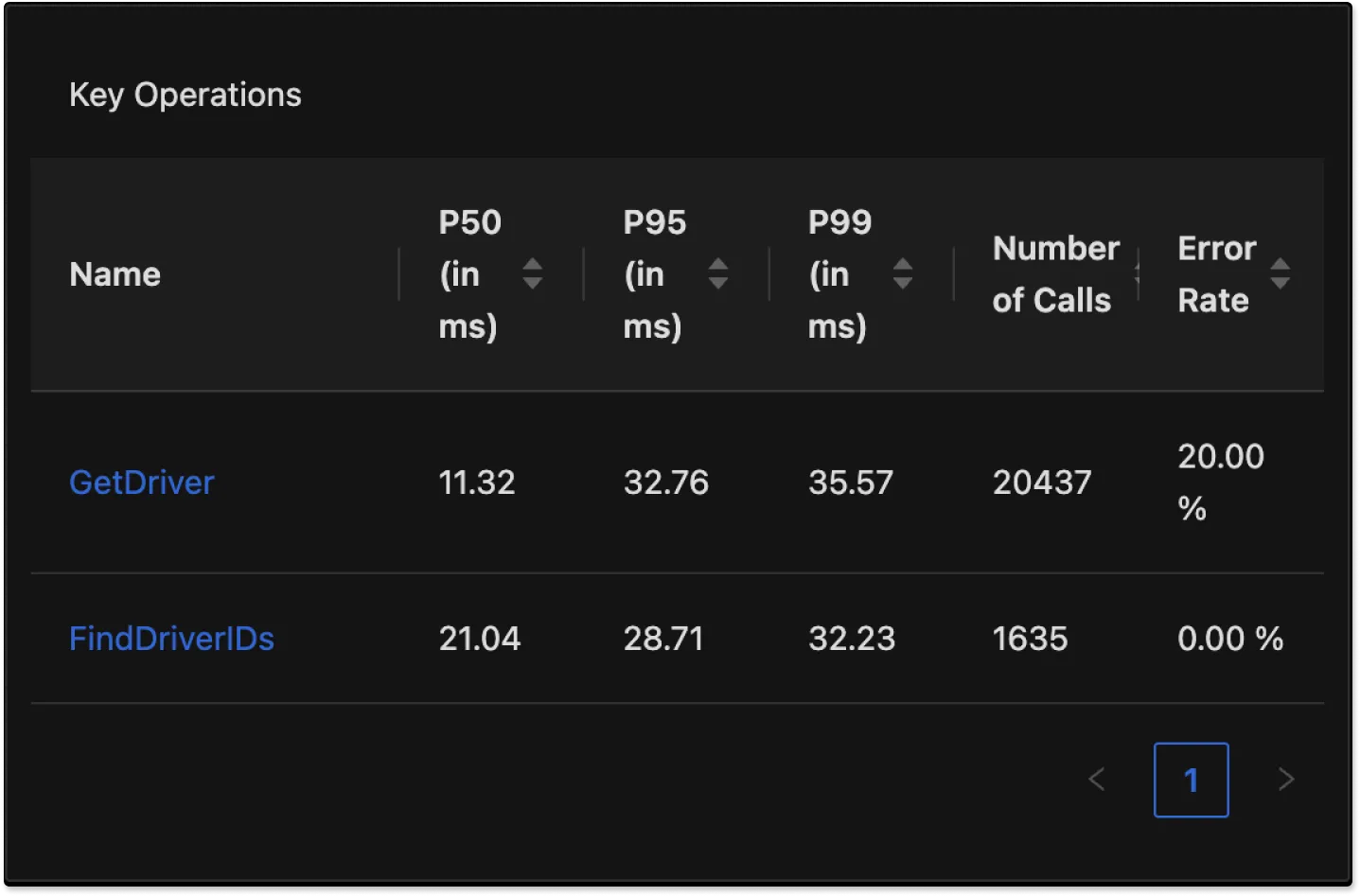Sort table by Error Rate
Screen dimensions: 1360x896
coord(1280,274)
